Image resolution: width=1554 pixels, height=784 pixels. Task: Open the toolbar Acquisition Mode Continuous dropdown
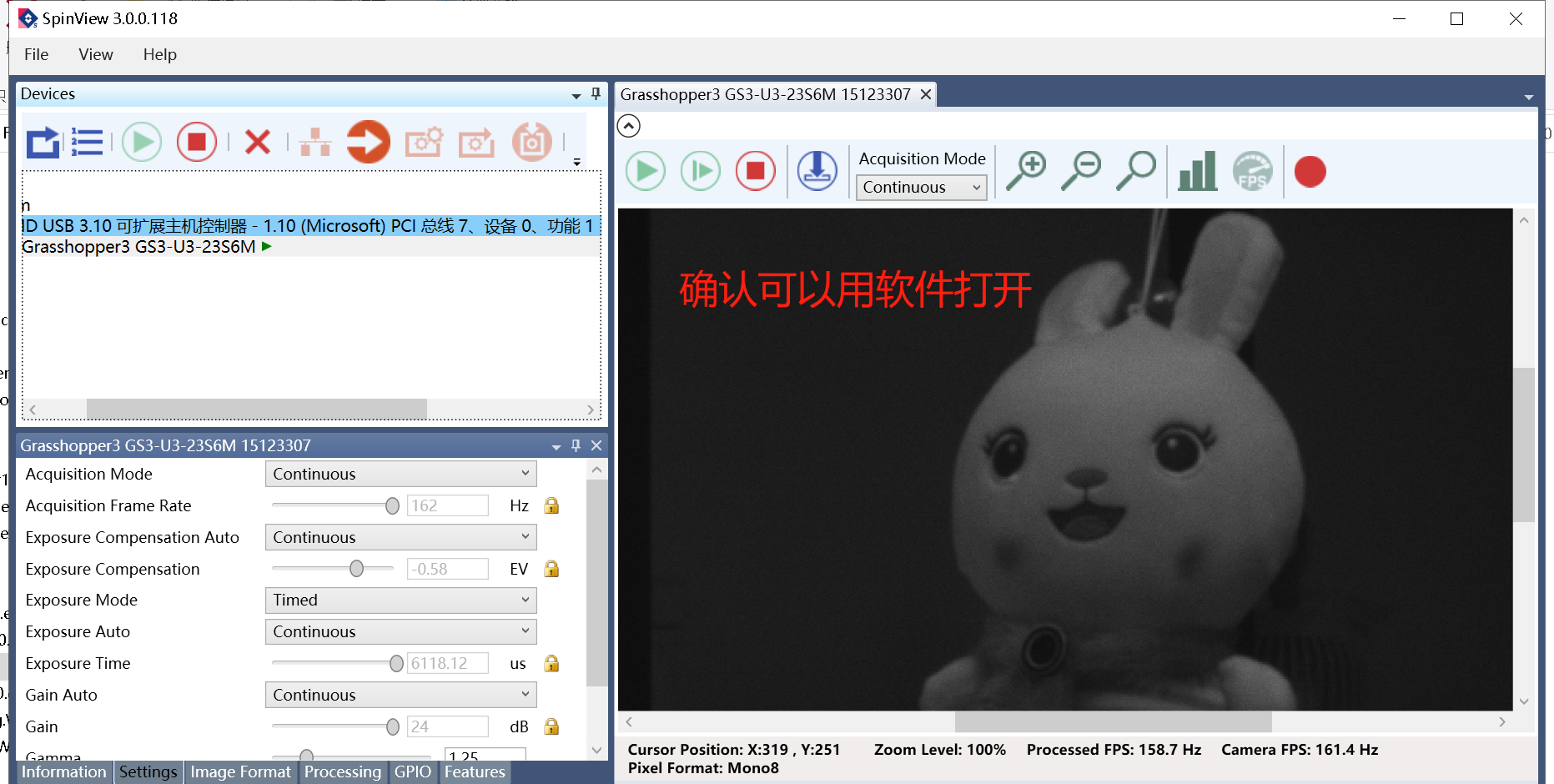[921, 187]
